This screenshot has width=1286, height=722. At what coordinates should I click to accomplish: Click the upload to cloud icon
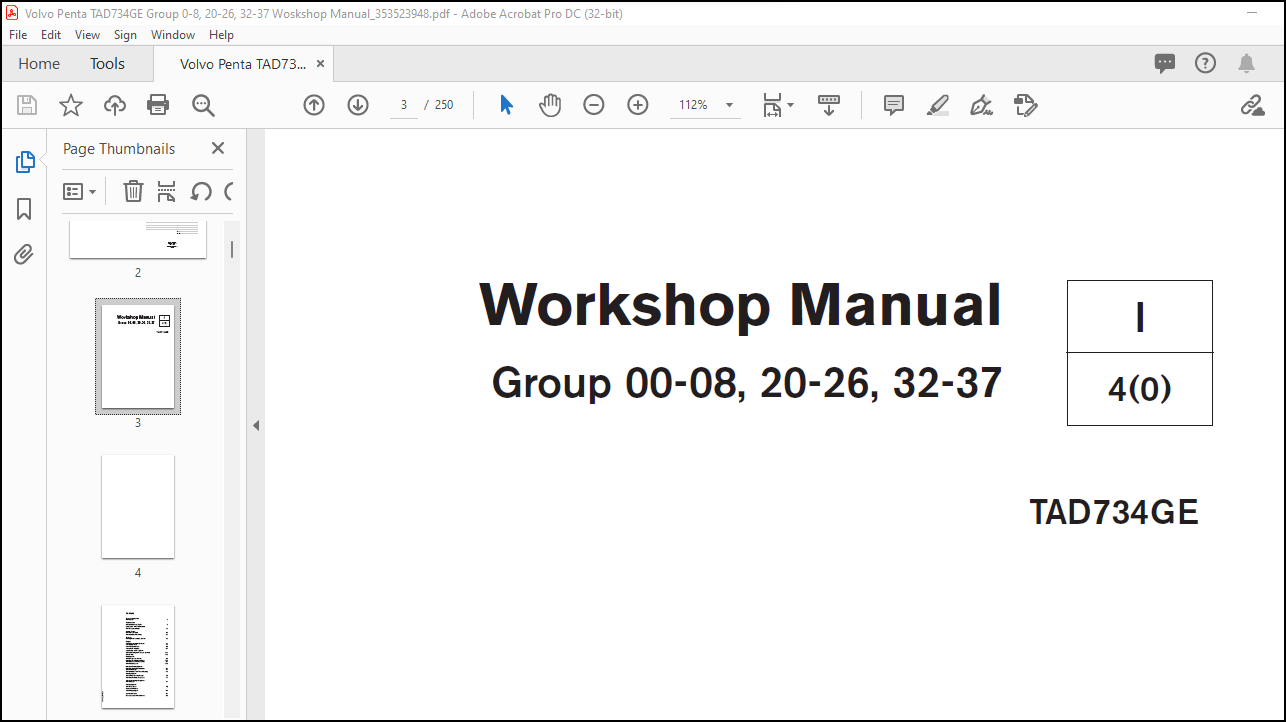click(x=115, y=105)
